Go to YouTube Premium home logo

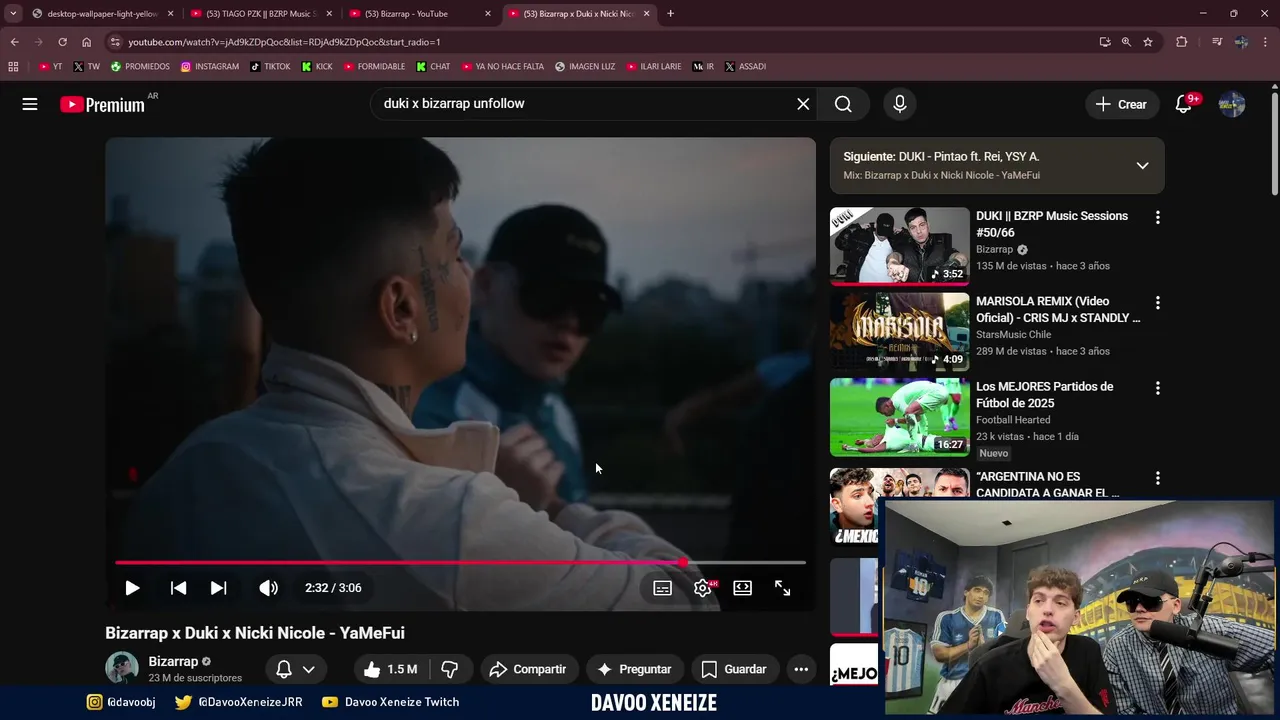coord(102,104)
